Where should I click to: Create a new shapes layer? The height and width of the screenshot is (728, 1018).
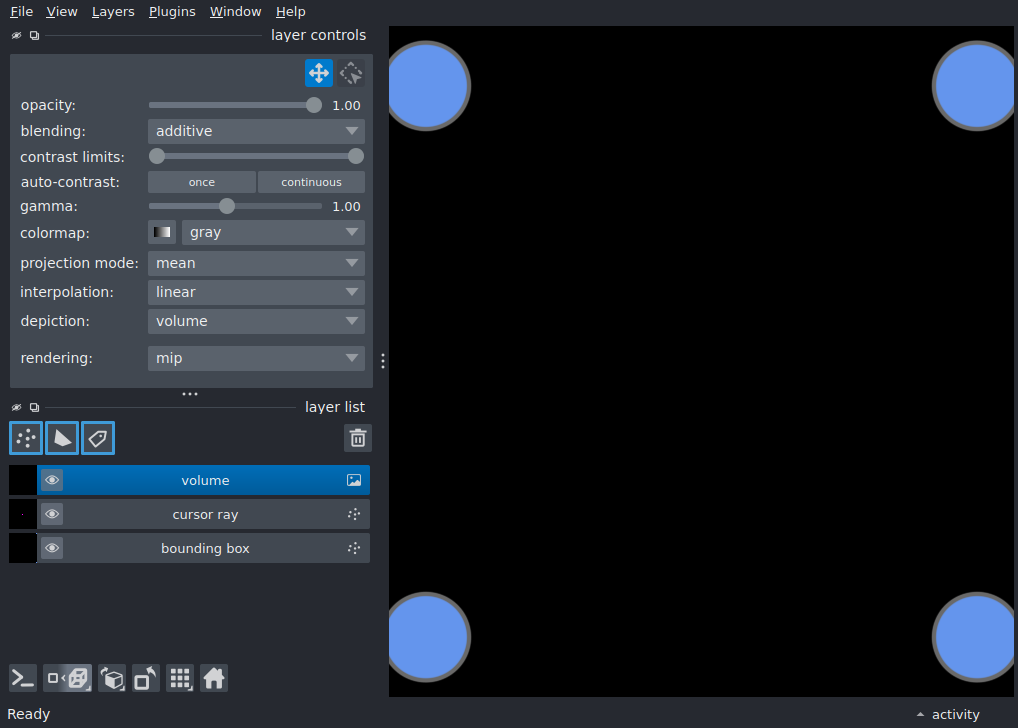[62, 438]
